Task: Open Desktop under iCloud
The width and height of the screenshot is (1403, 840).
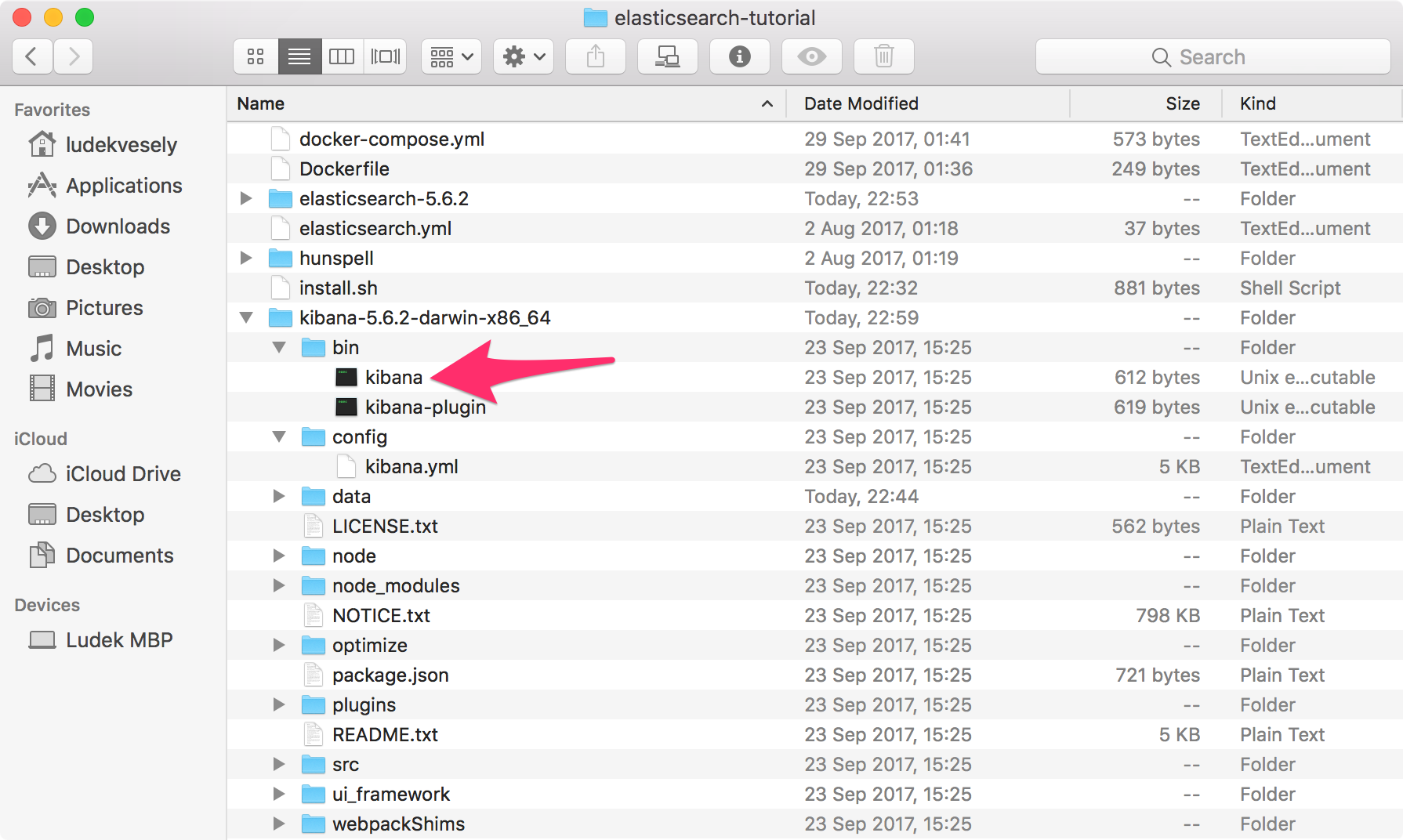Action: point(86,515)
